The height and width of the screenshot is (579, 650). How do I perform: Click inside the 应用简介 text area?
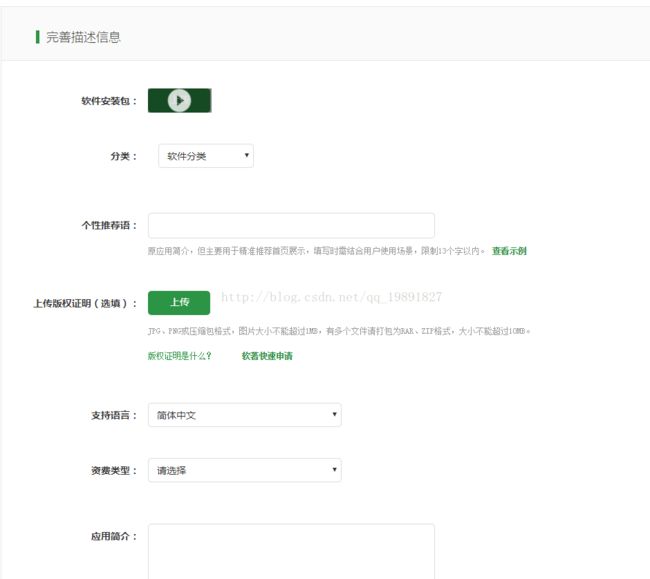pyautogui.click(x=291, y=551)
